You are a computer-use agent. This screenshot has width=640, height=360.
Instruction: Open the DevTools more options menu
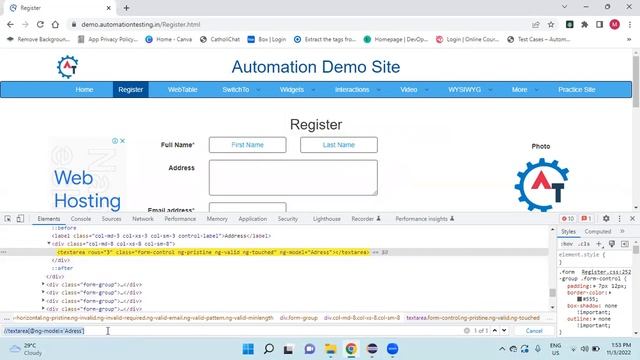coord(620,219)
